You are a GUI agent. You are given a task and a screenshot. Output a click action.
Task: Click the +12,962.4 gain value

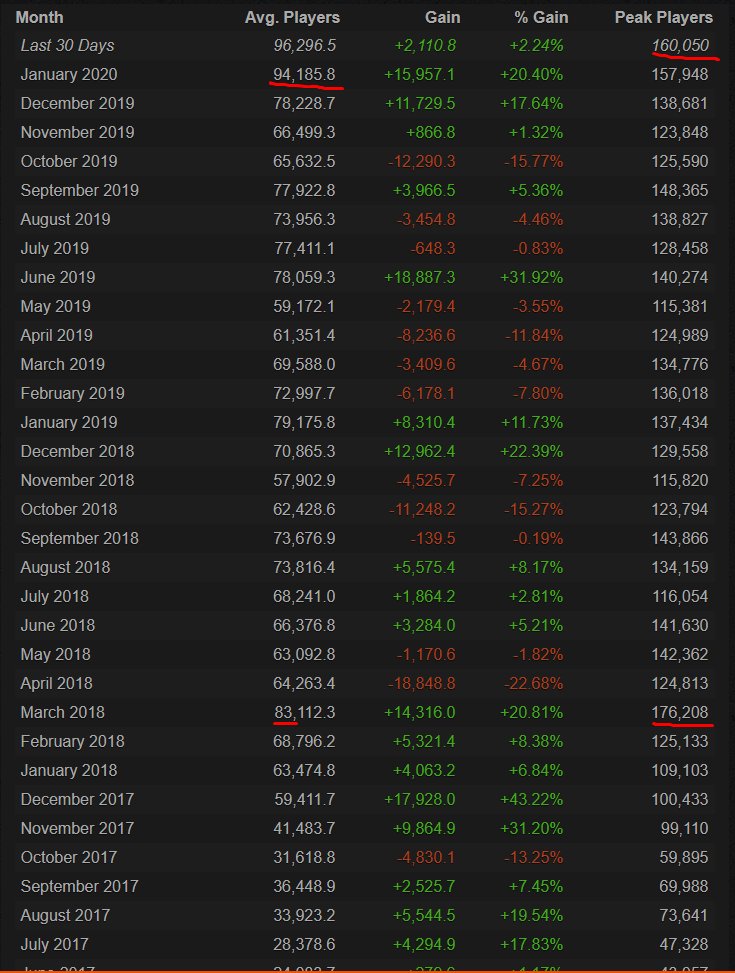(420, 452)
